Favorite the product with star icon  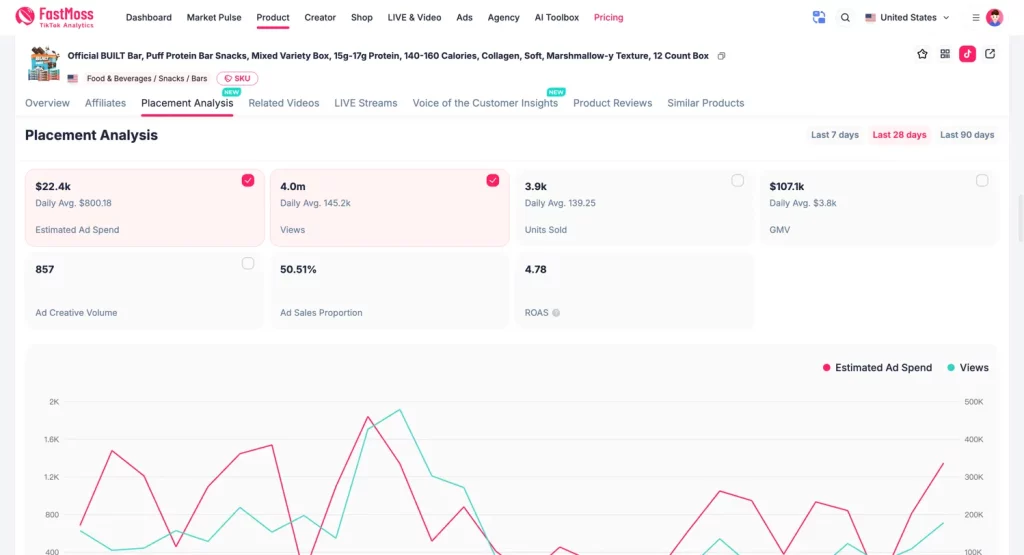pyautogui.click(x=922, y=54)
